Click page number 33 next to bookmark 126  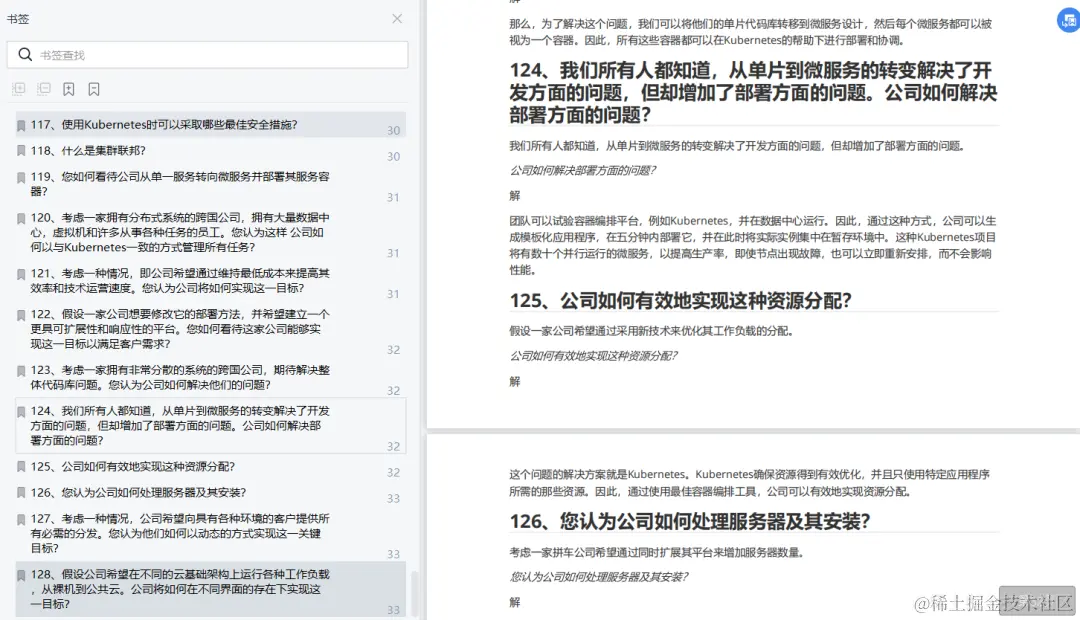(393, 498)
